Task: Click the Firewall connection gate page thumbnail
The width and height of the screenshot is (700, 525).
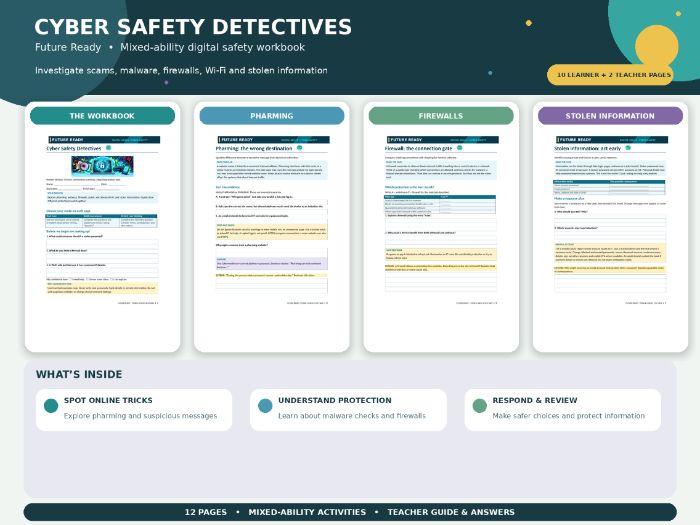Action: pos(441,221)
